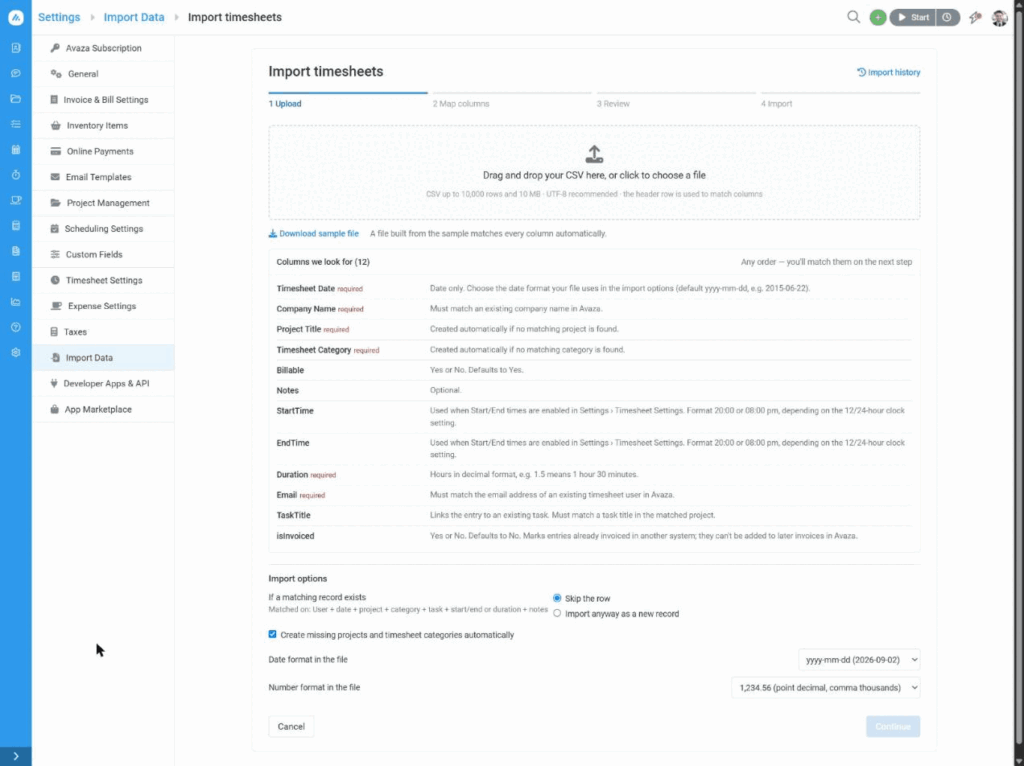This screenshot has width=1024, height=766.
Task: Click the Avaza logo icon top-left
Action: tap(16, 18)
